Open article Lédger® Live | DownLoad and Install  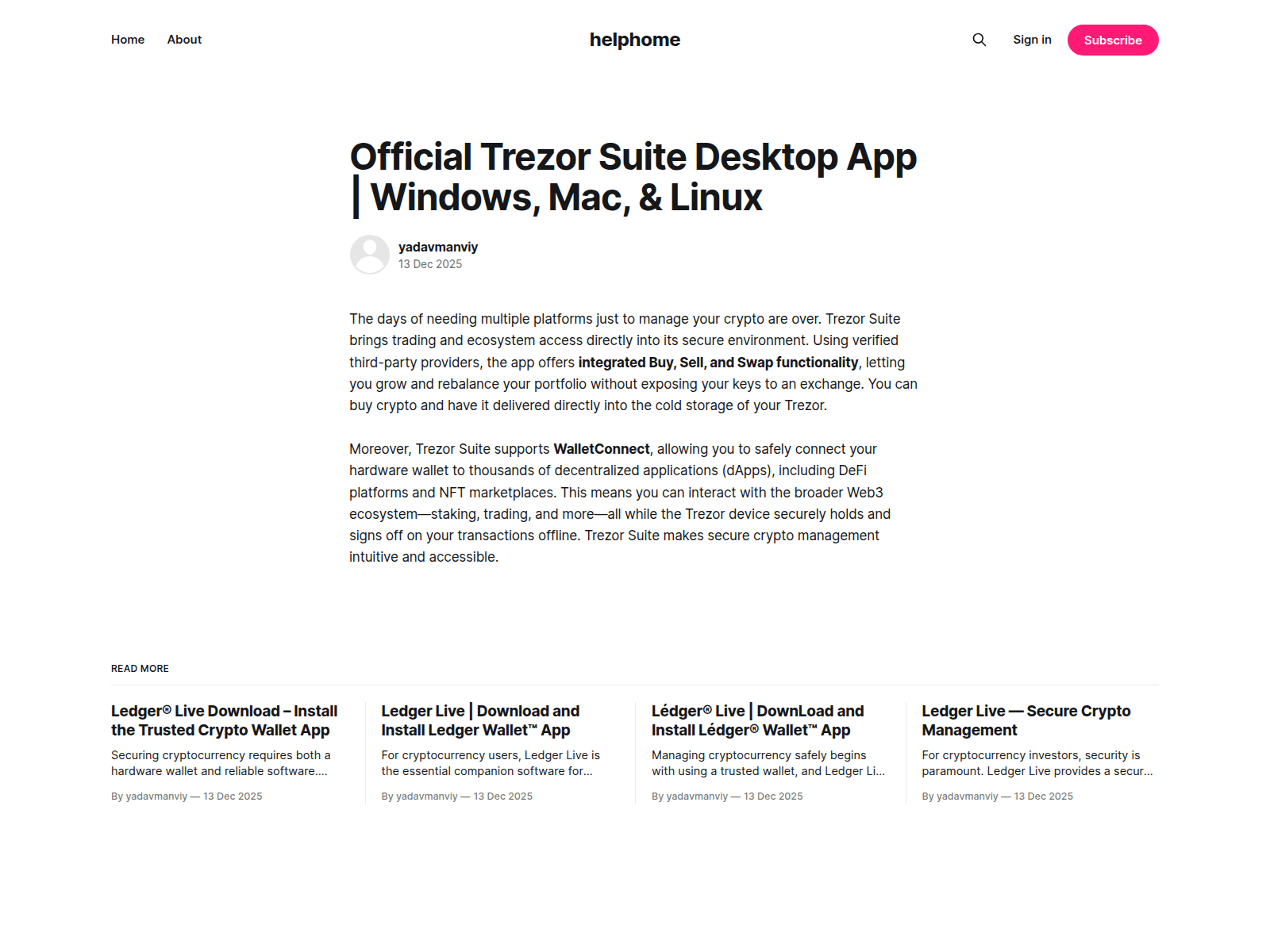coord(758,720)
